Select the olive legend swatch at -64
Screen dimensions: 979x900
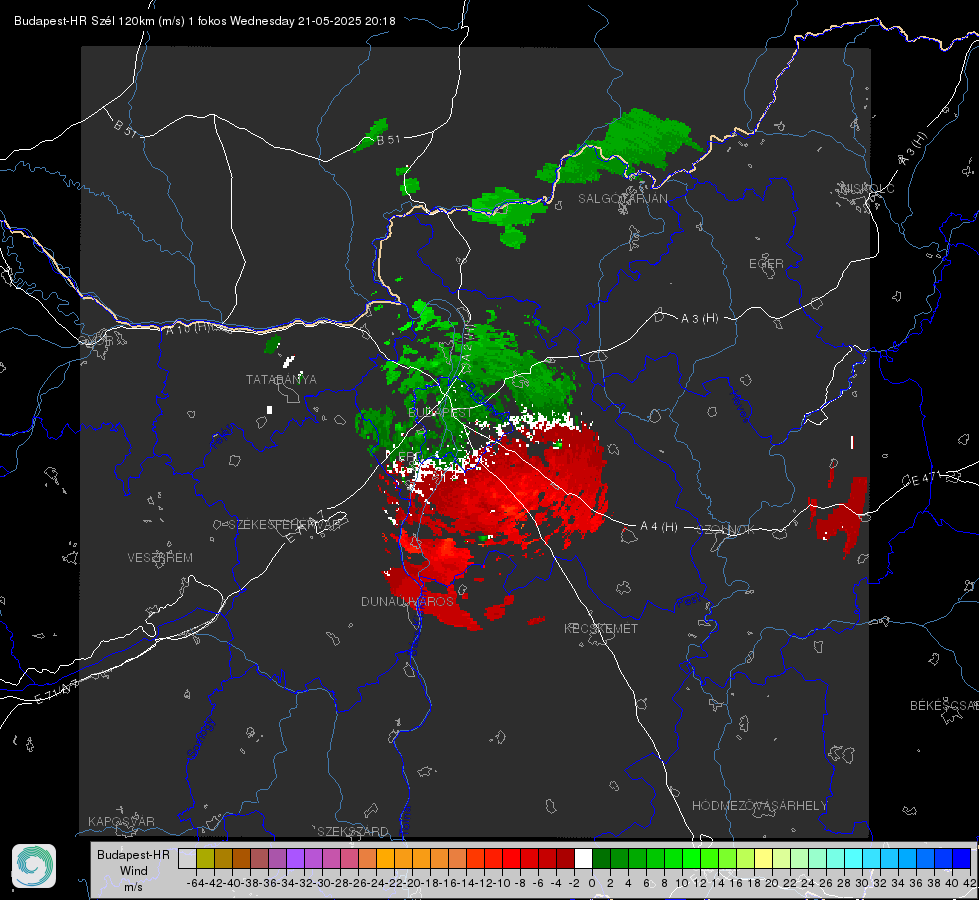pyautogui.click(x=205, y=858)
